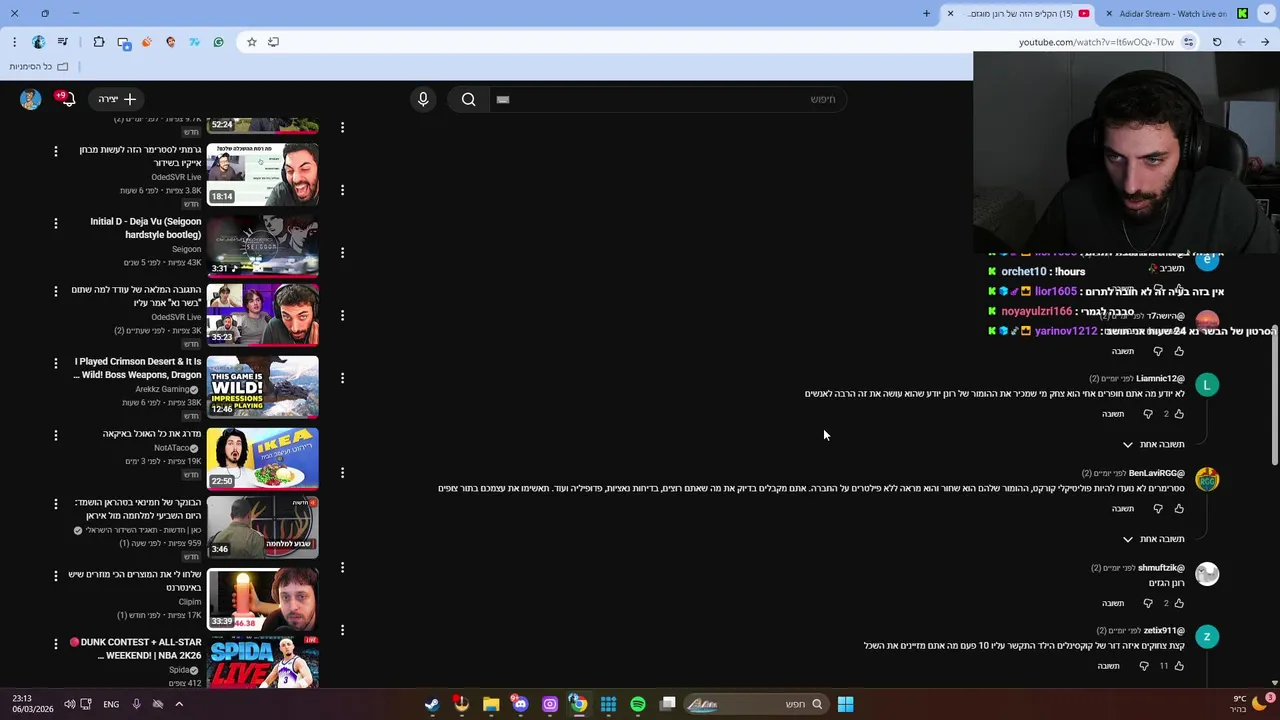Play the SPIDA LIVE stream thumbnail
This screenshot has height=720, width=1280.
[263, 660]
